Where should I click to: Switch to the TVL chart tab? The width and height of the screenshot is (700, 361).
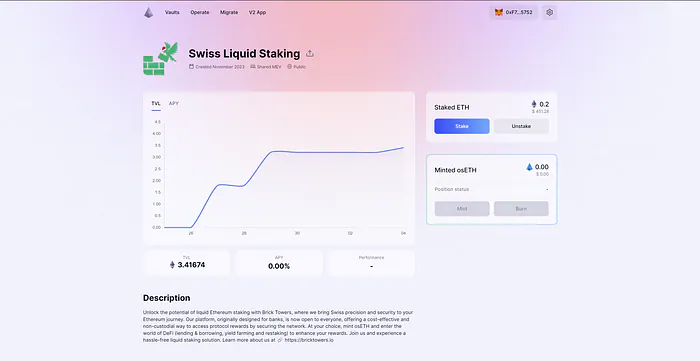156,104
